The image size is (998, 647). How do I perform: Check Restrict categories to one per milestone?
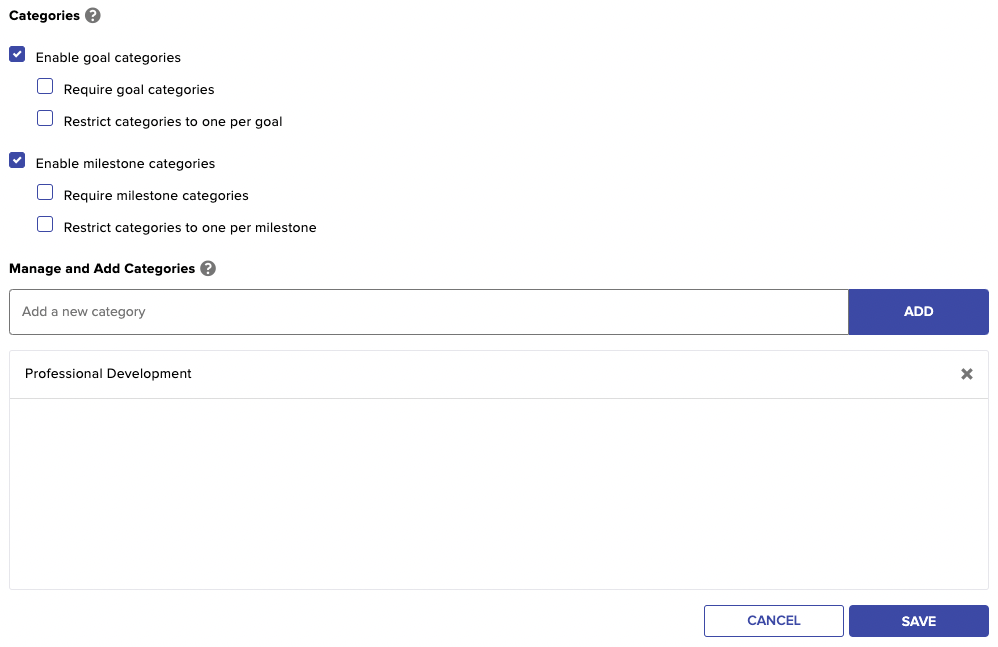coord(45,224)
